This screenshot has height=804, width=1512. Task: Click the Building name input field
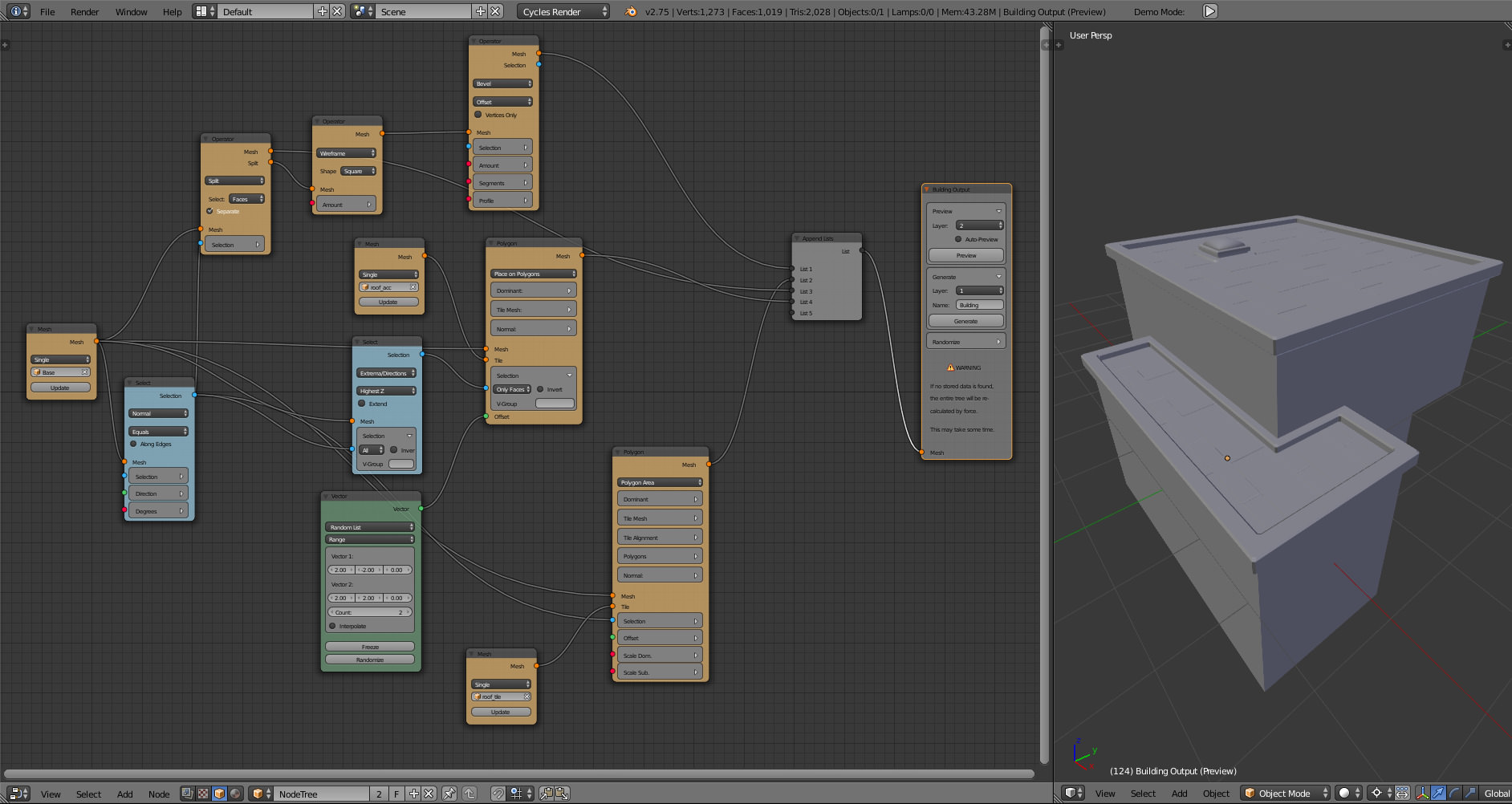pyautogui.click(x=980, y=305)
